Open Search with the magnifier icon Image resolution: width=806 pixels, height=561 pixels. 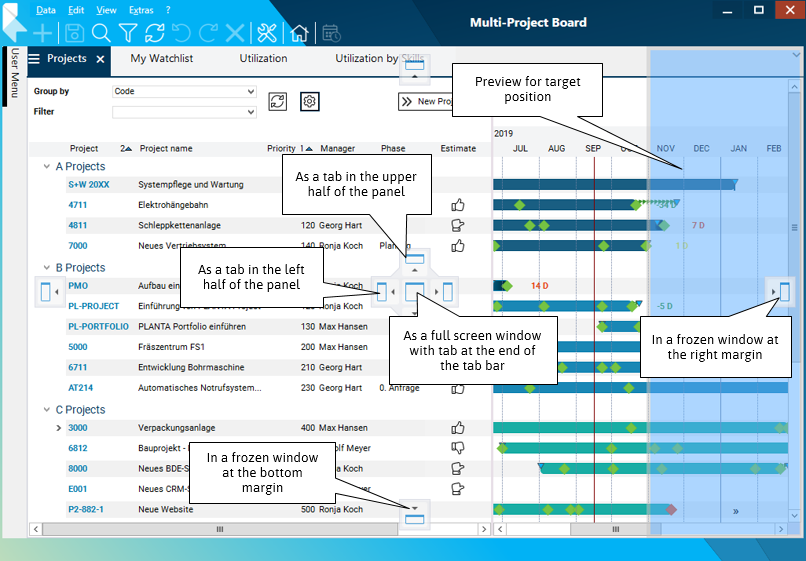coord(101,33)
